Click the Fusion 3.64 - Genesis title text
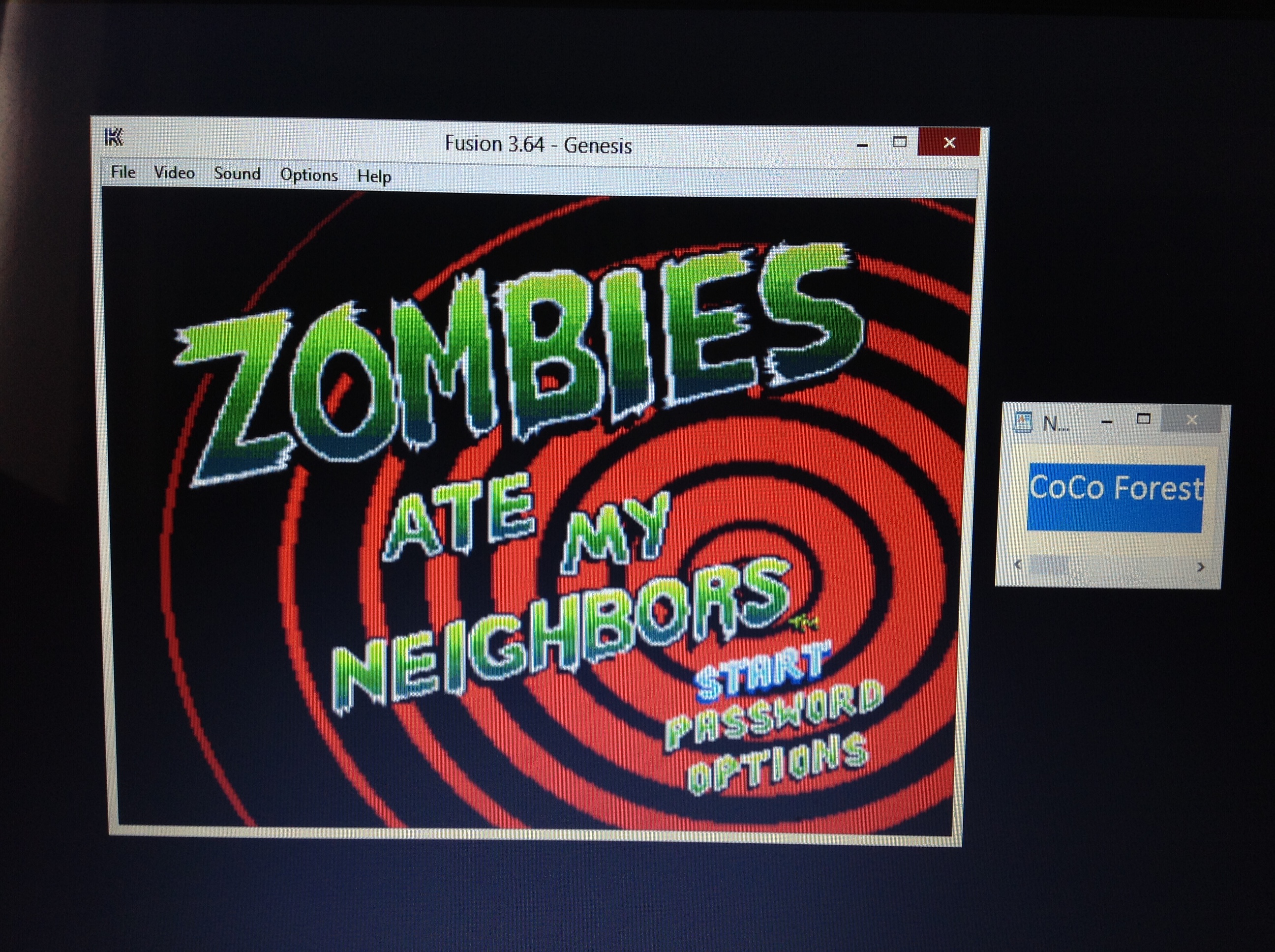1275x952 pixels. click(x=538, y=145)
